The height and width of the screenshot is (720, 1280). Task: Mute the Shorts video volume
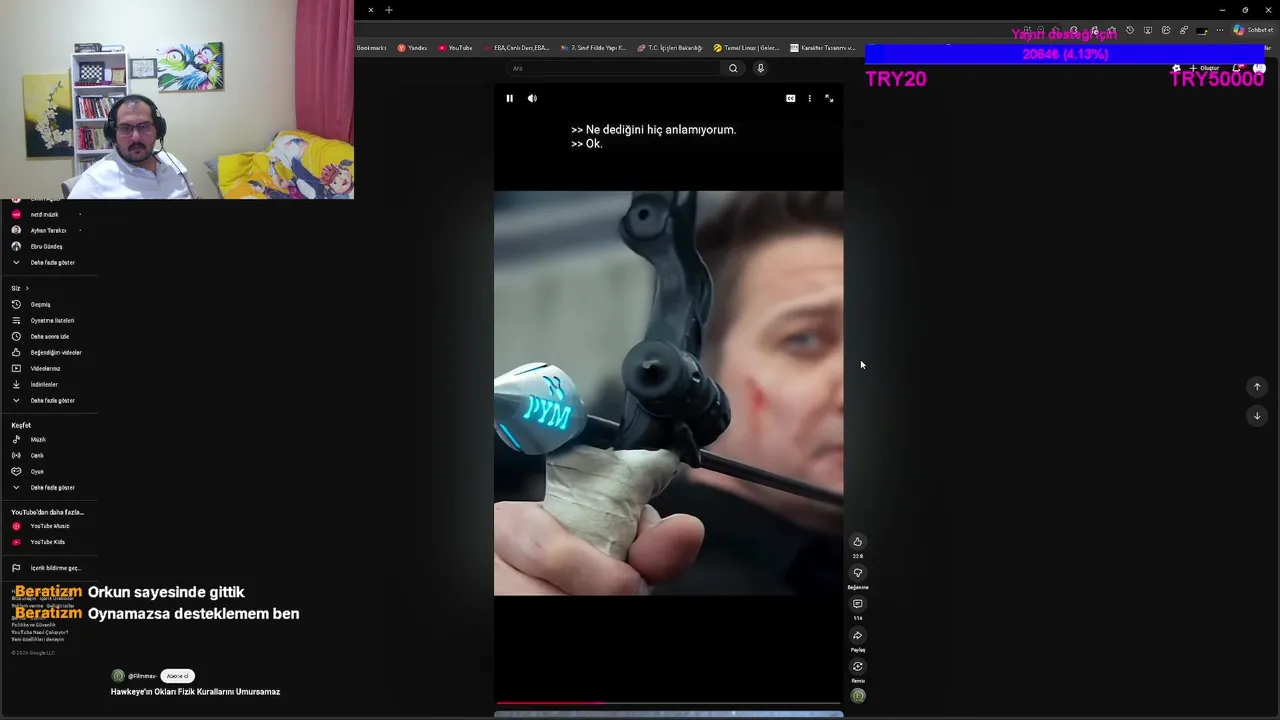pyautogui.click(x=532, y=98)
